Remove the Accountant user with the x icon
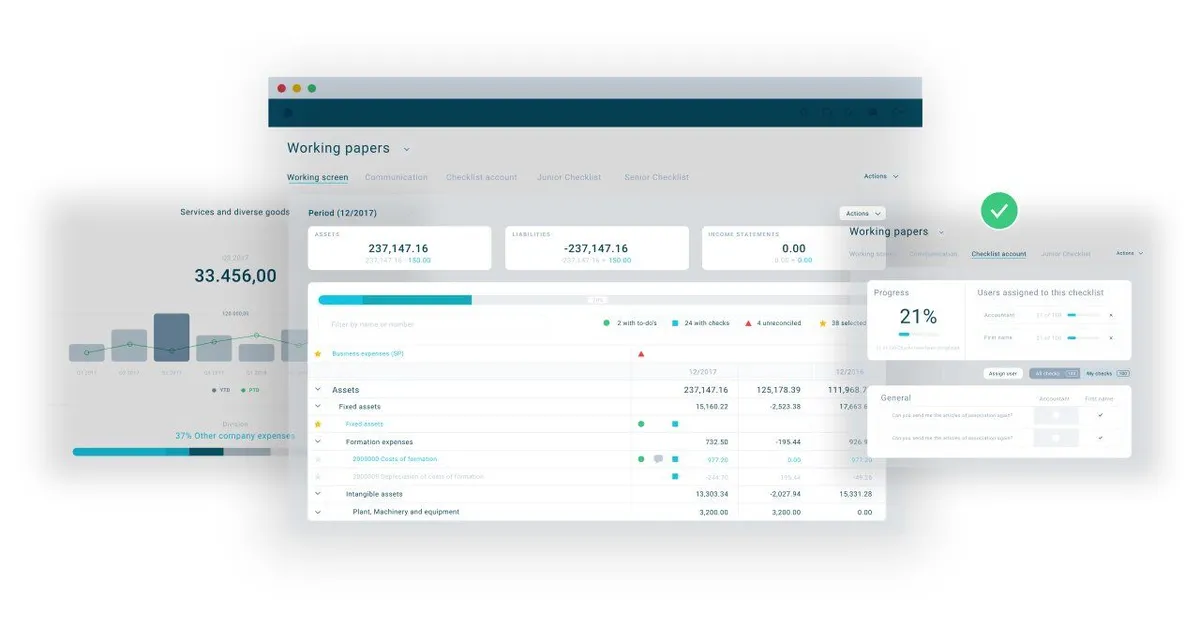The height and width of the screenshot is (627, 1200). (1110, 315)
